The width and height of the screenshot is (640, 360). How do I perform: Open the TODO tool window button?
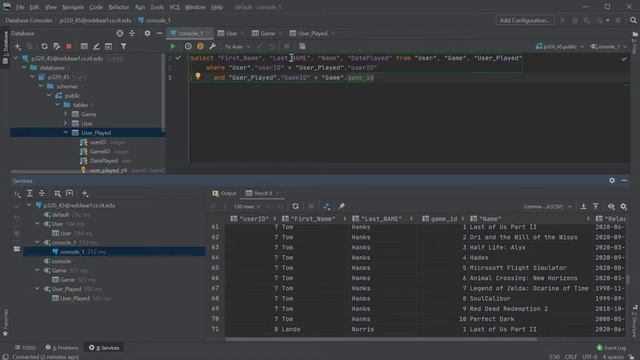click(x=25, y=348)
